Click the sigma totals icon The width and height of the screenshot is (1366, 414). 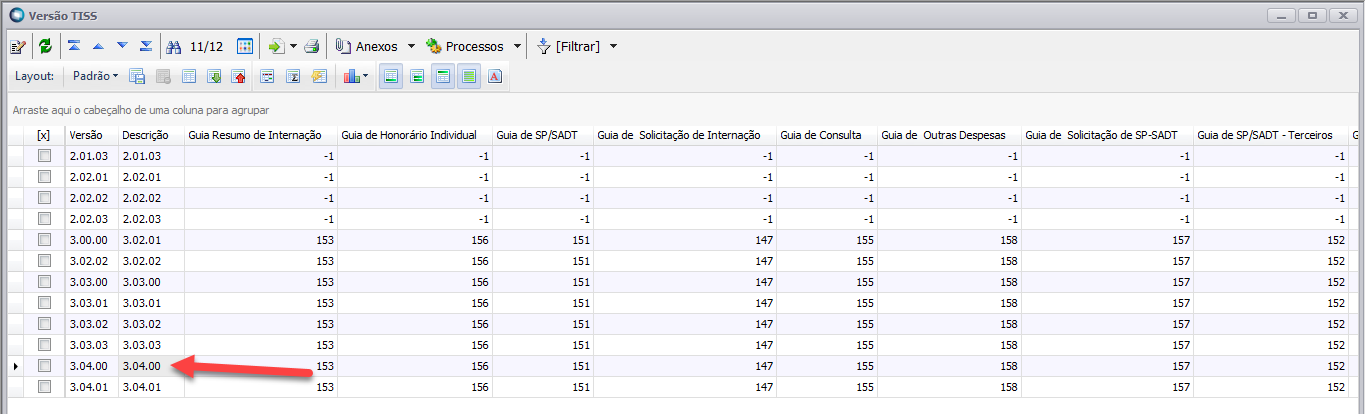click(294, 76)
